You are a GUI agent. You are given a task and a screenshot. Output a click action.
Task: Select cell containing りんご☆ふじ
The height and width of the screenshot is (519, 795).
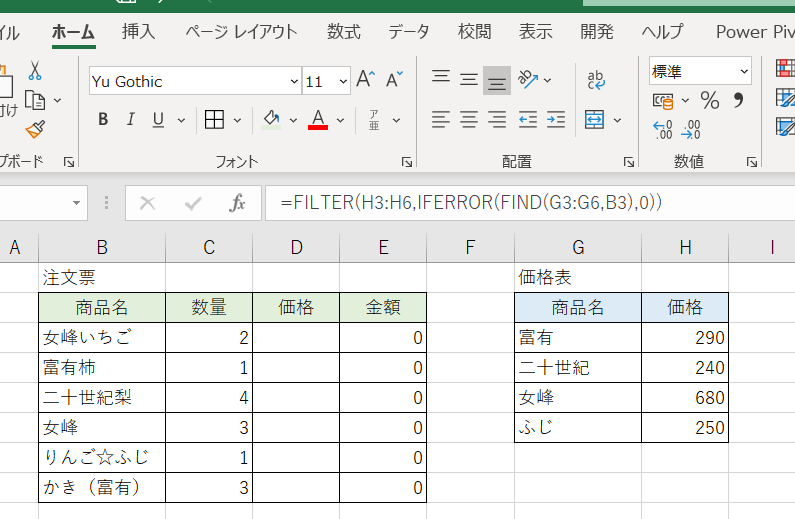(x=102, y=457)
